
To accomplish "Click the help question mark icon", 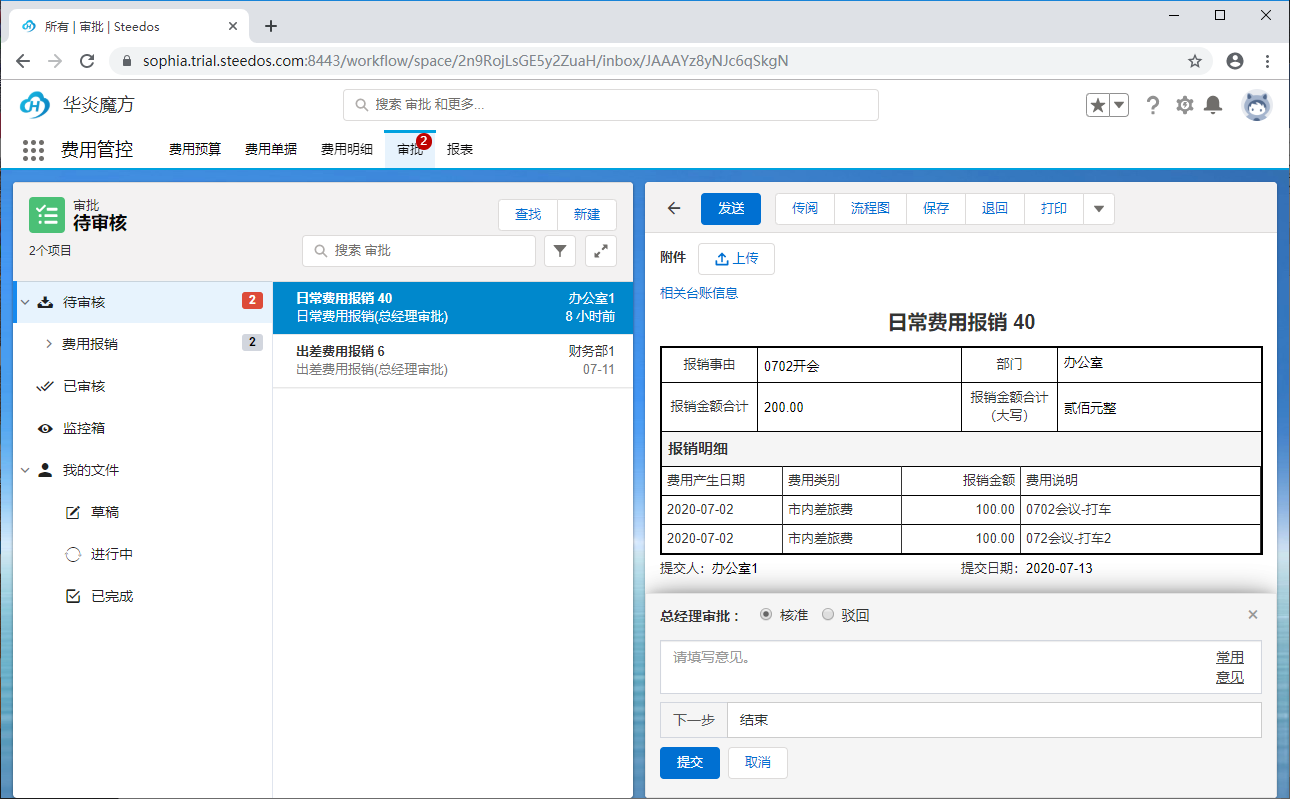I will click(1153, 104).
